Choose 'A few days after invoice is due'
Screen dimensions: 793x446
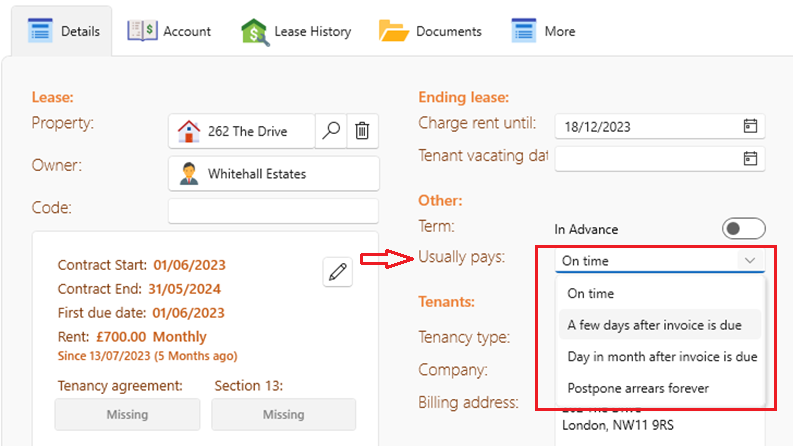(x=659, y=325)
